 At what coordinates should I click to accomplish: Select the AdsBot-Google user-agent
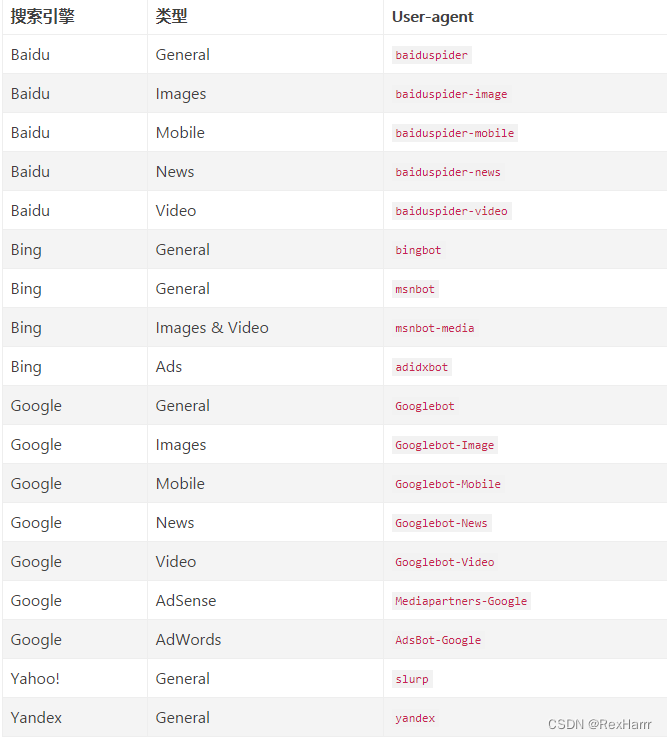click(x=438, y=640)
